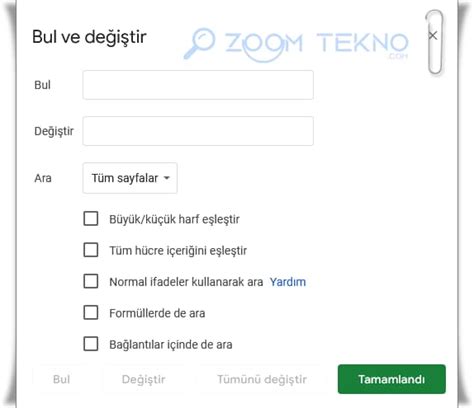Click the Zoom Tekno magnifier logo icon
The width and height of the screenshot is (474, 408).
(x=200, y=43)
